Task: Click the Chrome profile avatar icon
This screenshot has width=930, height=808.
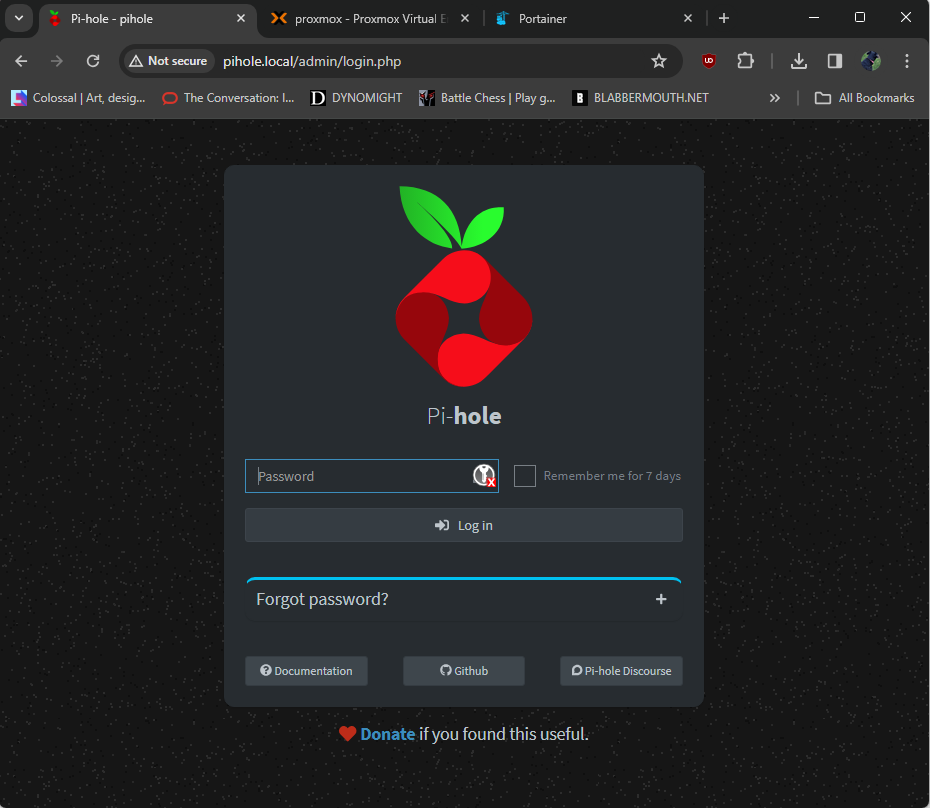Action: [x=871, y=61]
